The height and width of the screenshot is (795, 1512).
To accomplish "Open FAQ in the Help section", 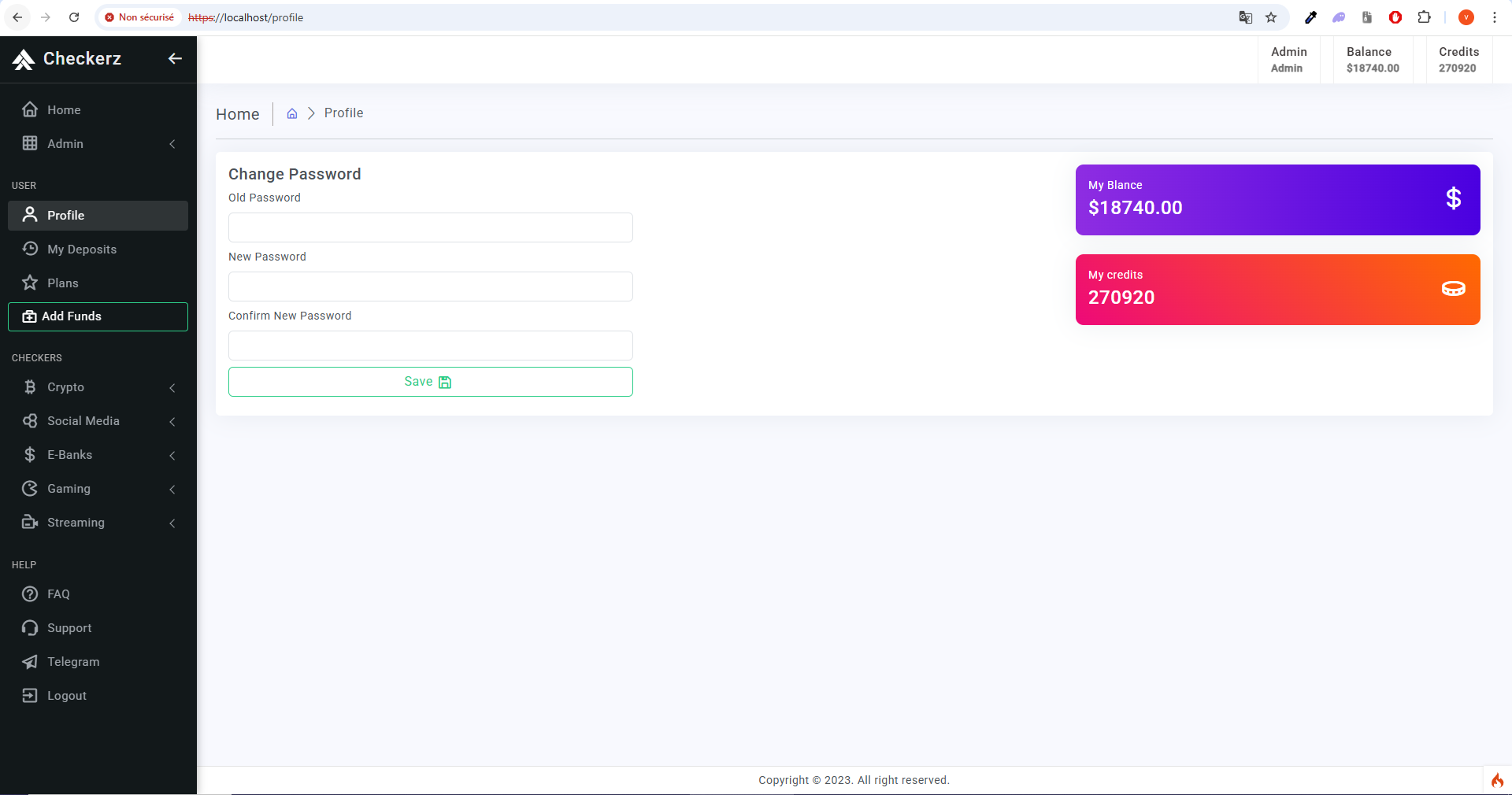I will tap(98, 594).
